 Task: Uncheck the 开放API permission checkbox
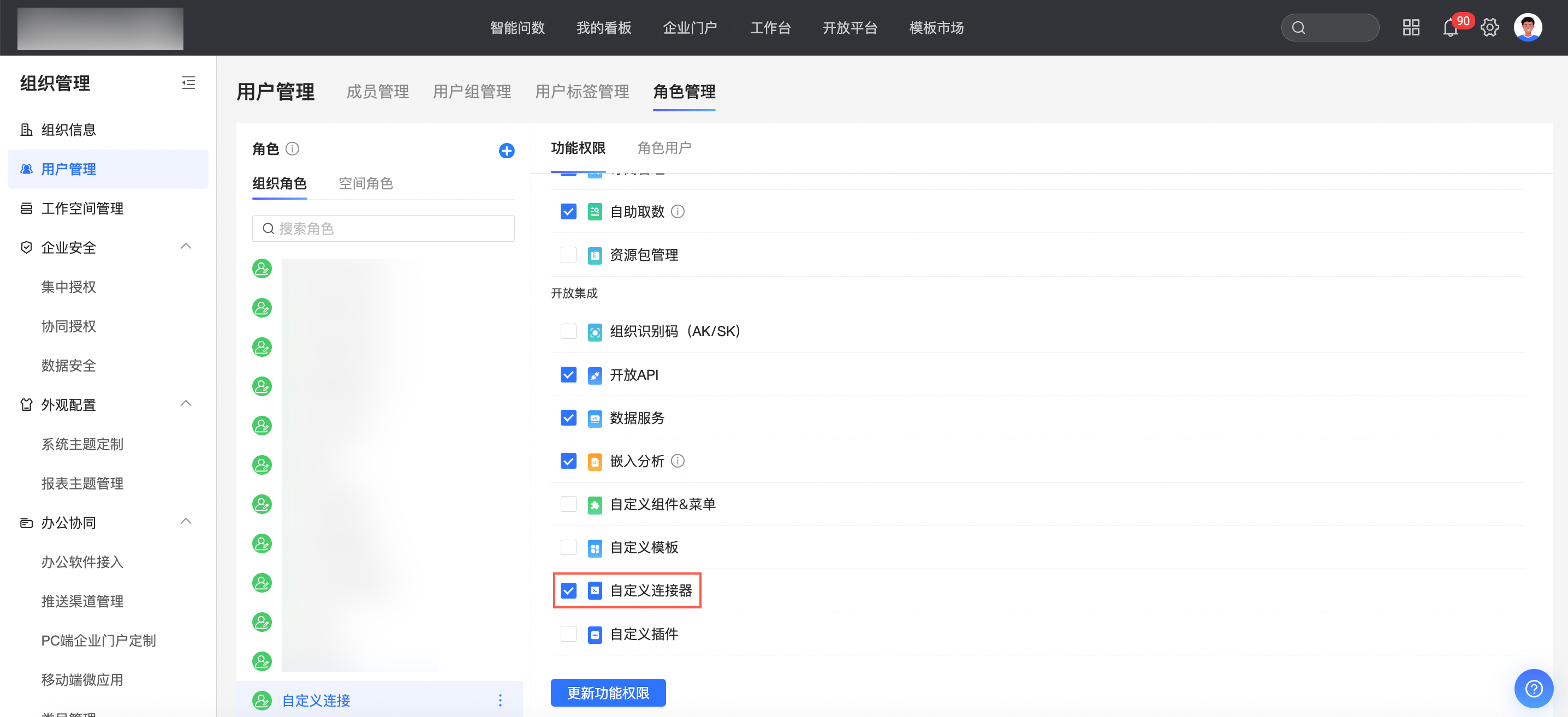(x=568, y=375)
